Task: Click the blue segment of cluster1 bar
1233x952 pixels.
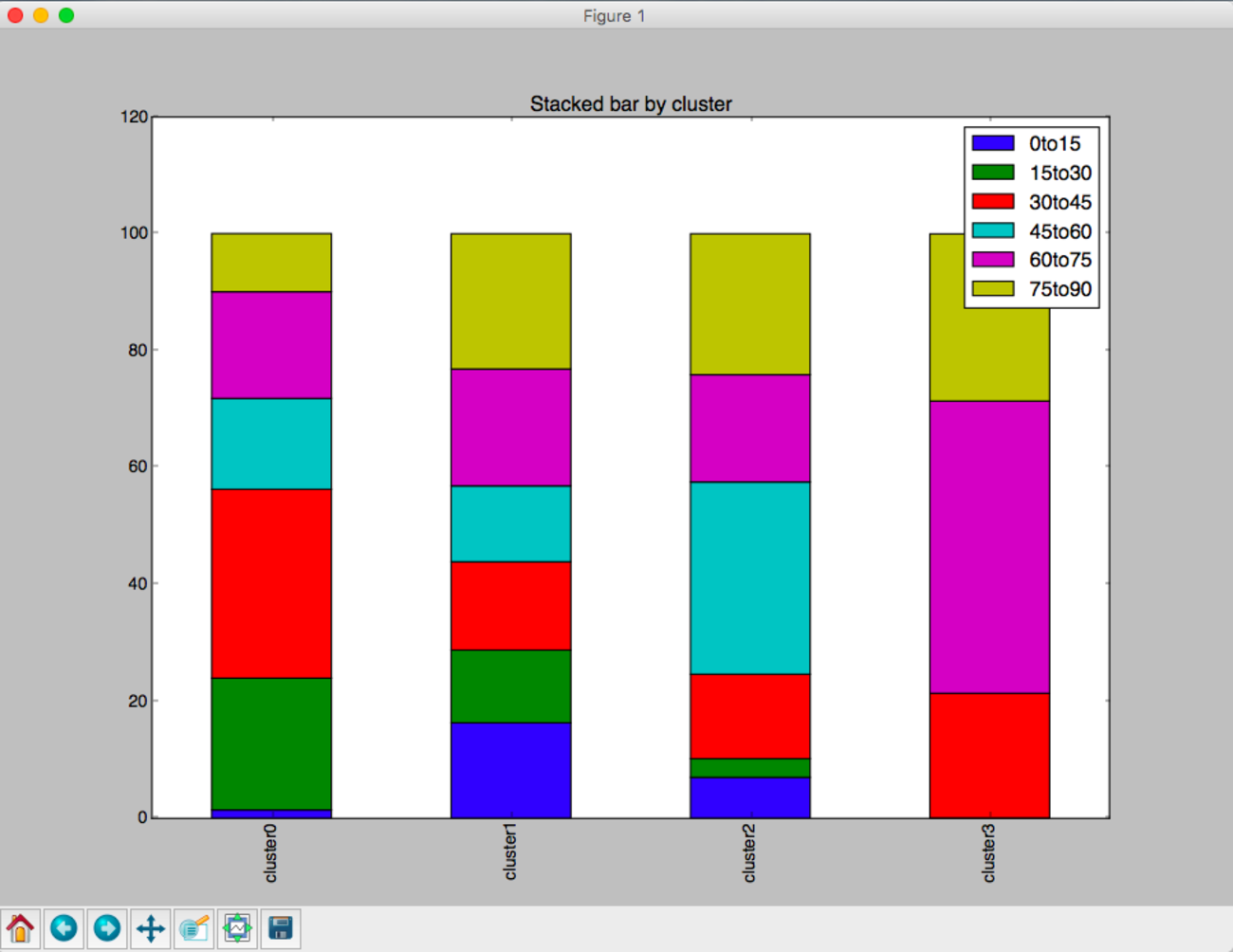Action: click(x=510, y=770)
